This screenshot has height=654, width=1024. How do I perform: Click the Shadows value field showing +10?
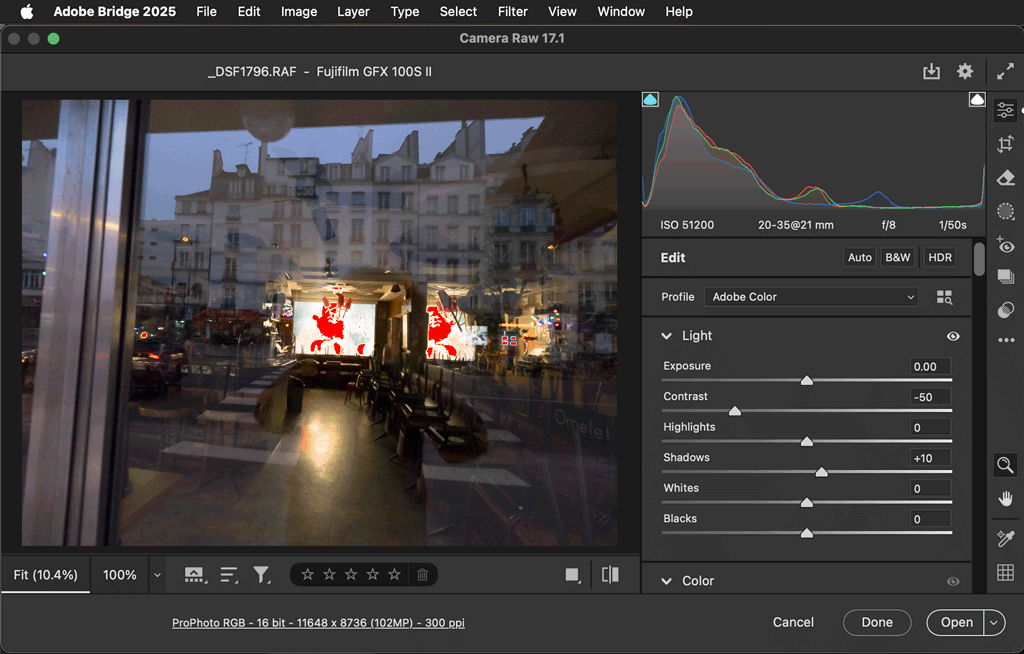pyautogui.click(x=930, y=458)
